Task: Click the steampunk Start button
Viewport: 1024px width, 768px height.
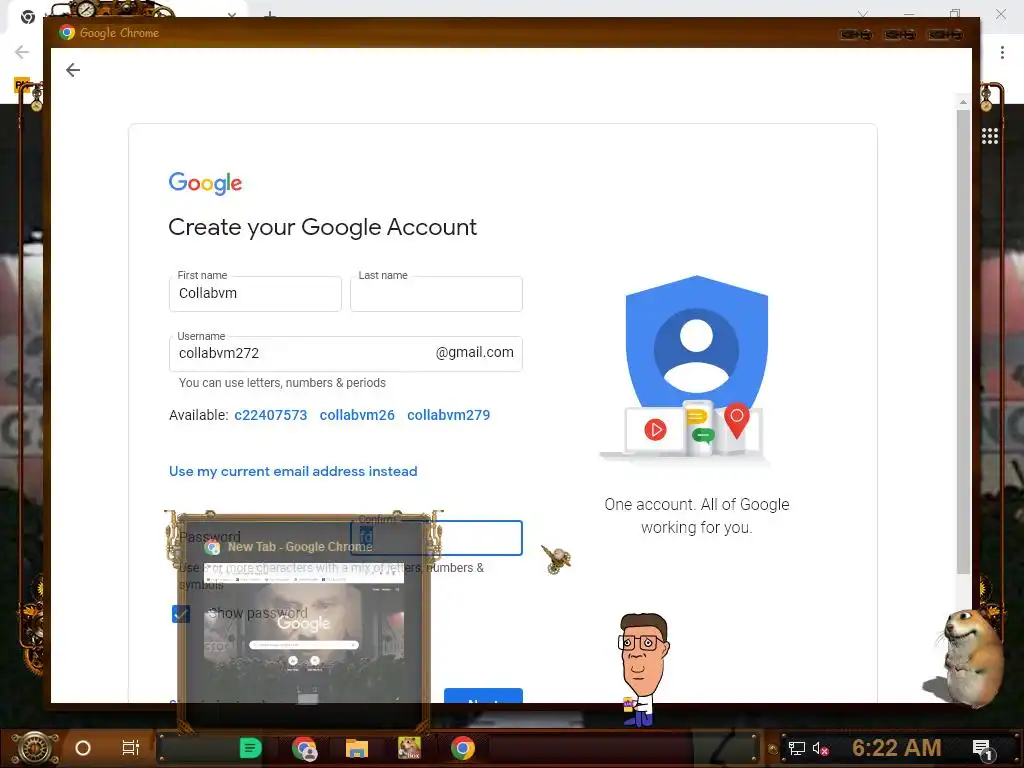Action: [x=35, y=748]
